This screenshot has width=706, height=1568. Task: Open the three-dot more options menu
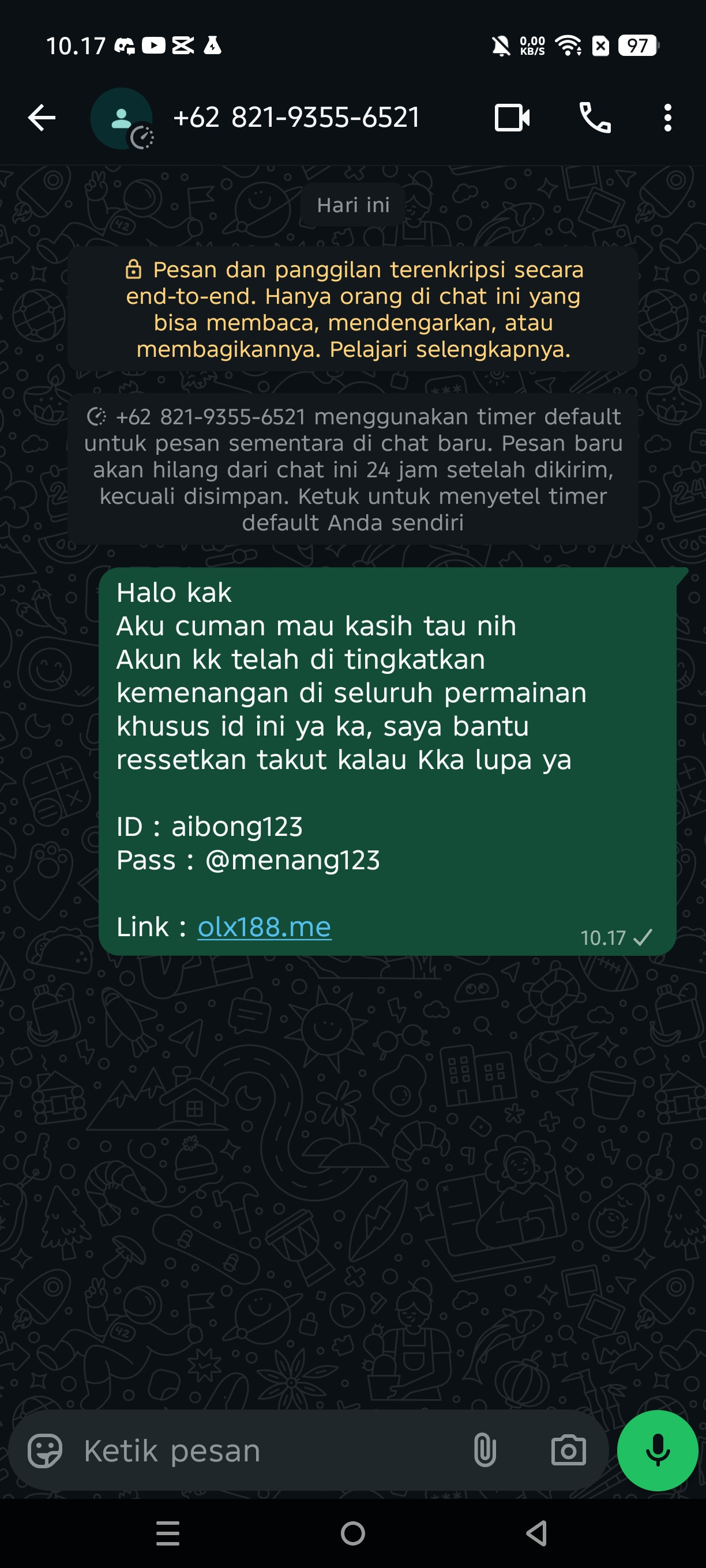pyautogui.click(x=667, y=118)
